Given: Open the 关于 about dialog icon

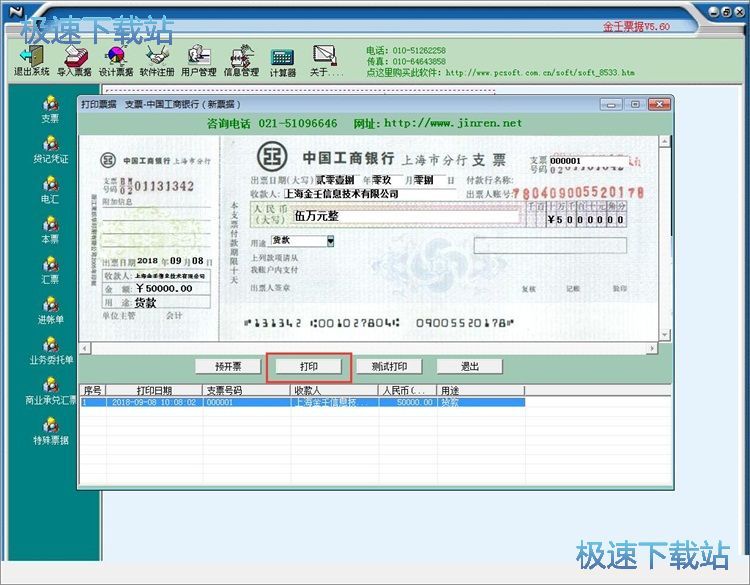Looking at the screenshot, I should pos(326,61).
